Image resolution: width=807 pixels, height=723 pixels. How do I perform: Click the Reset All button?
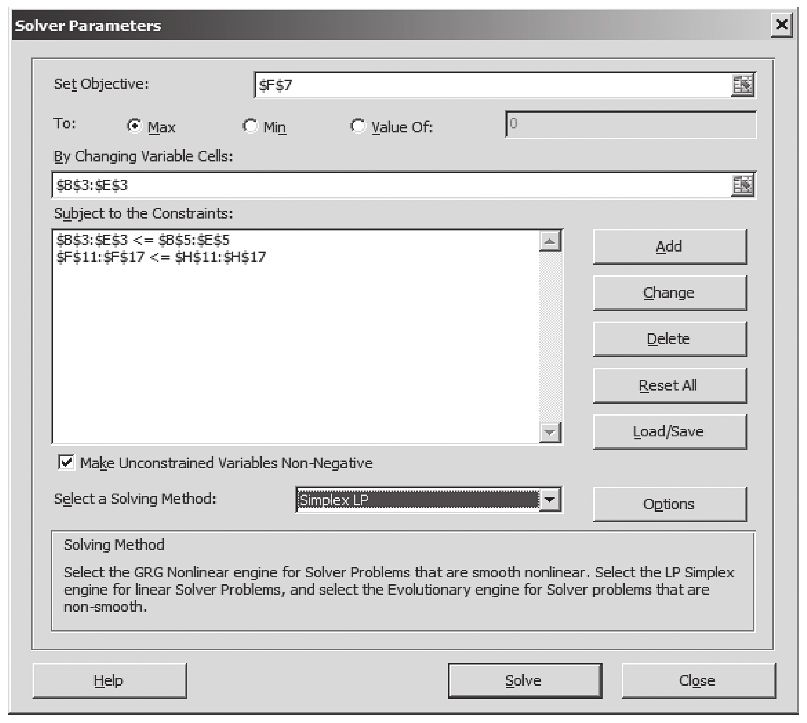[669, 385]
